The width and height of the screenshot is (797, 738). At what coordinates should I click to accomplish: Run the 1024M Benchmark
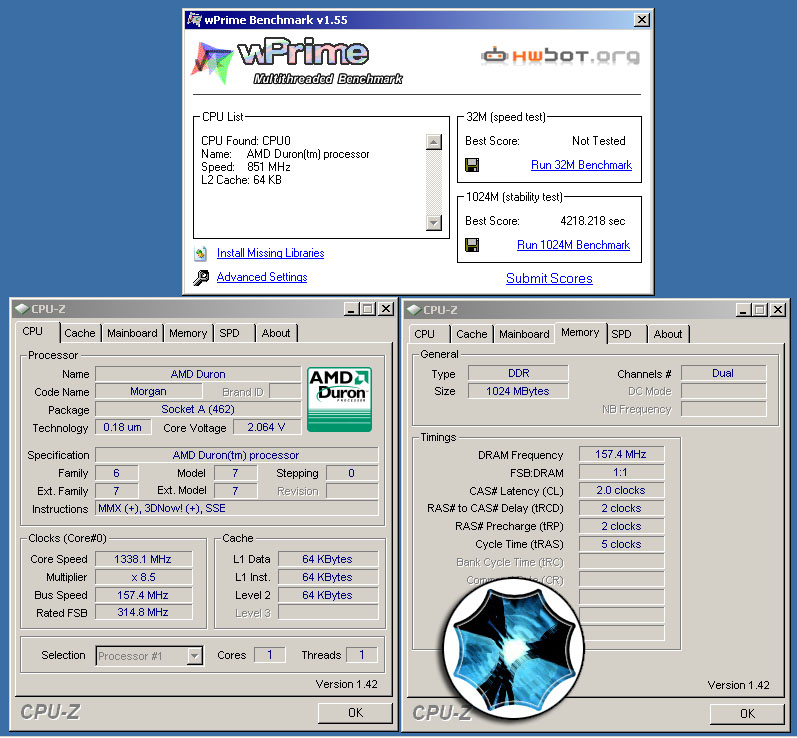pos(573,245)
